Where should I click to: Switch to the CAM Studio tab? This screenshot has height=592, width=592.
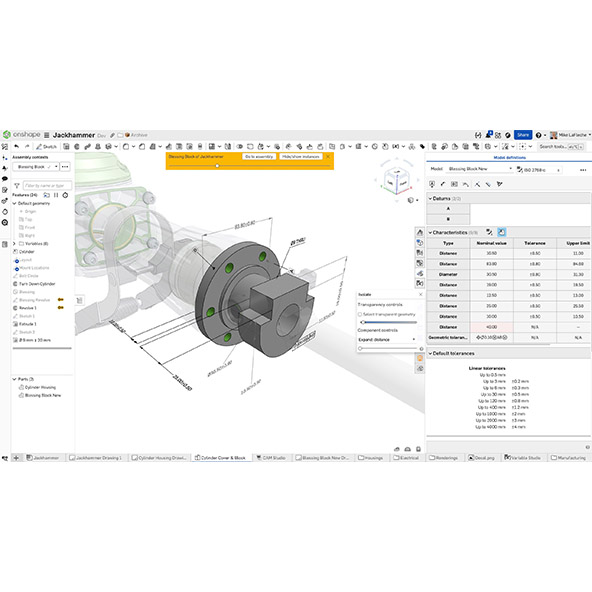(271, 458)
